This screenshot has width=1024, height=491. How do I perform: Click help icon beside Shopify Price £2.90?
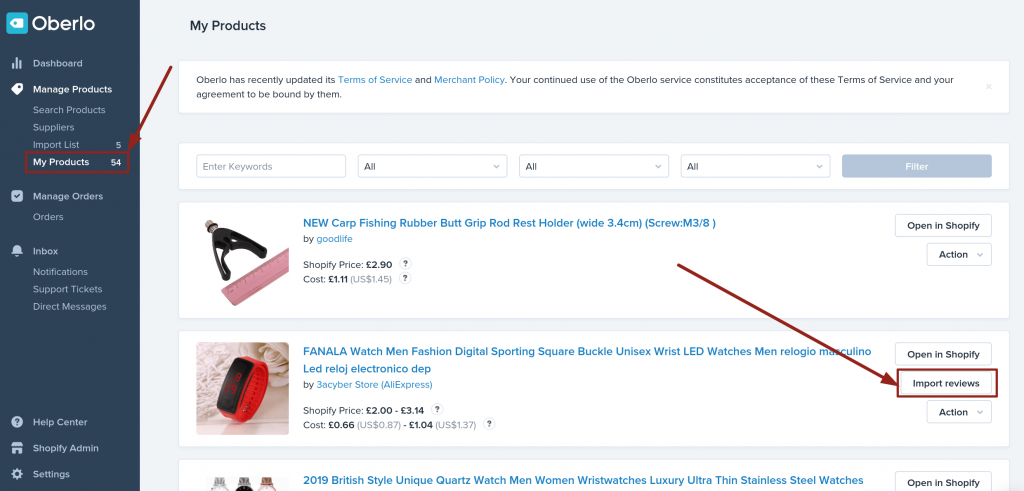tap(406, 264)
